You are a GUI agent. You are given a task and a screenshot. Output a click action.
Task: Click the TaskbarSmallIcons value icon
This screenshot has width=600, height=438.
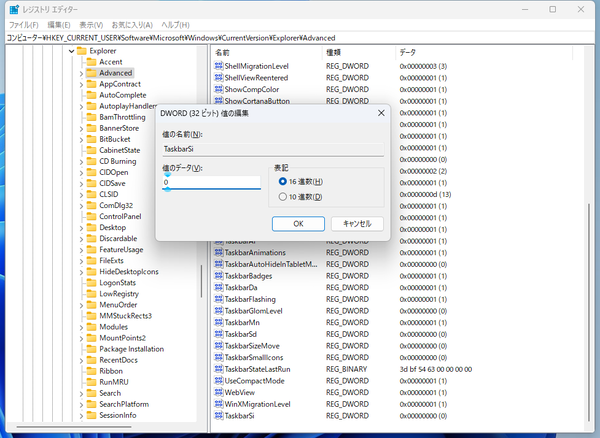(218, 357)
